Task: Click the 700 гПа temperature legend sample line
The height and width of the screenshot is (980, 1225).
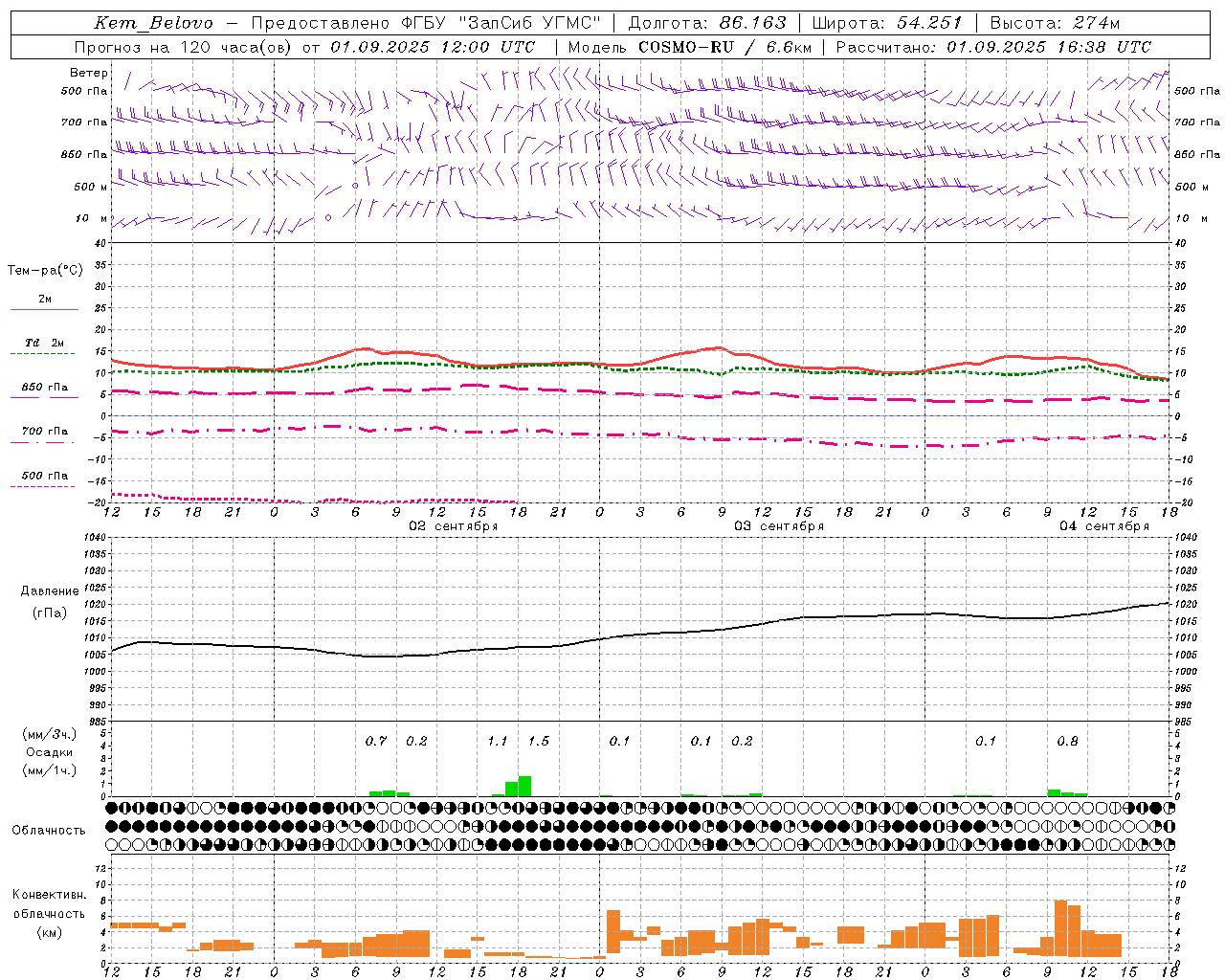Action: pyautogui.click(x=44, y=442)
